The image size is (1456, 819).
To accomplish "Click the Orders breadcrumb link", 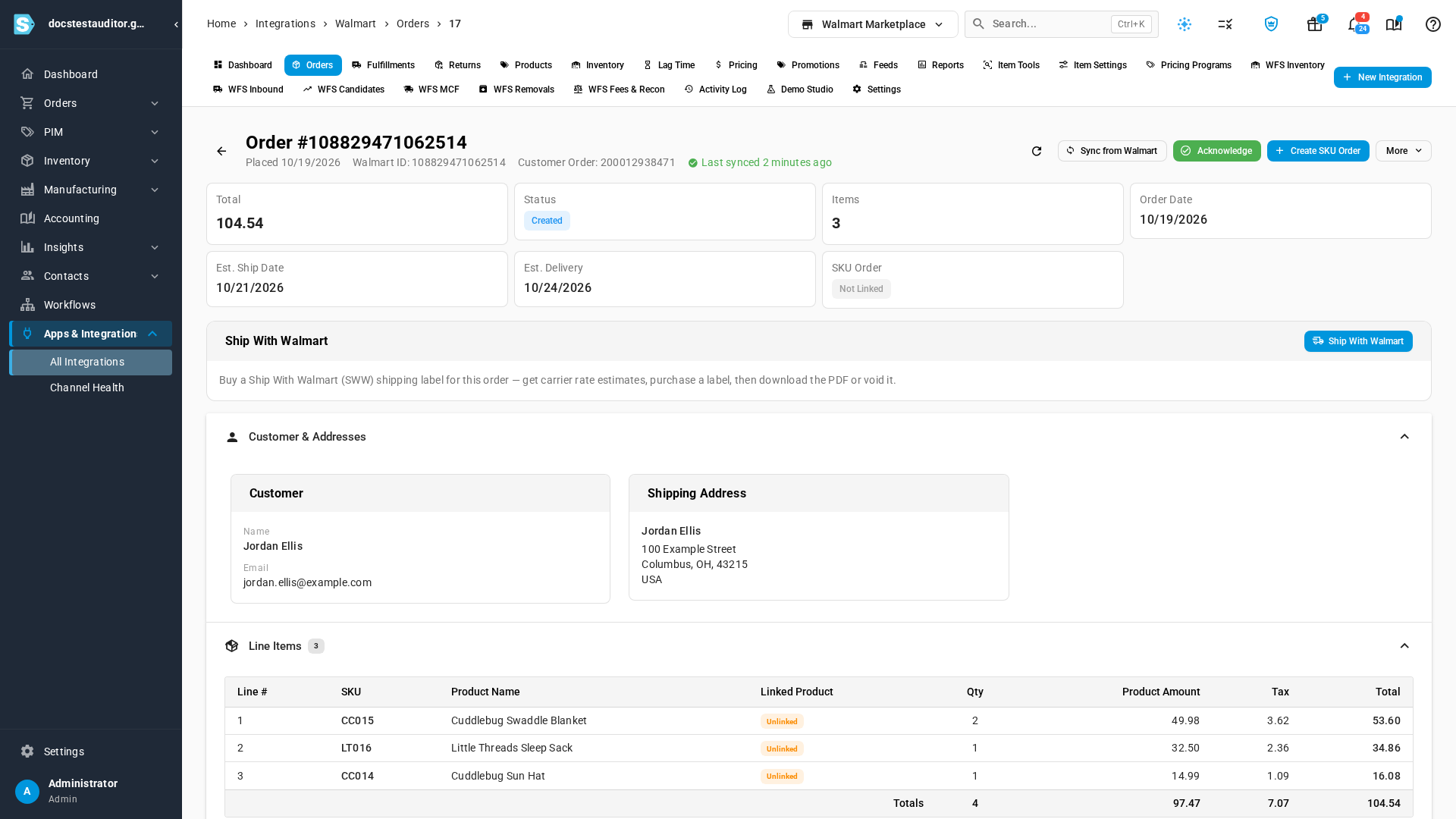I will click(x=413, y=24).
